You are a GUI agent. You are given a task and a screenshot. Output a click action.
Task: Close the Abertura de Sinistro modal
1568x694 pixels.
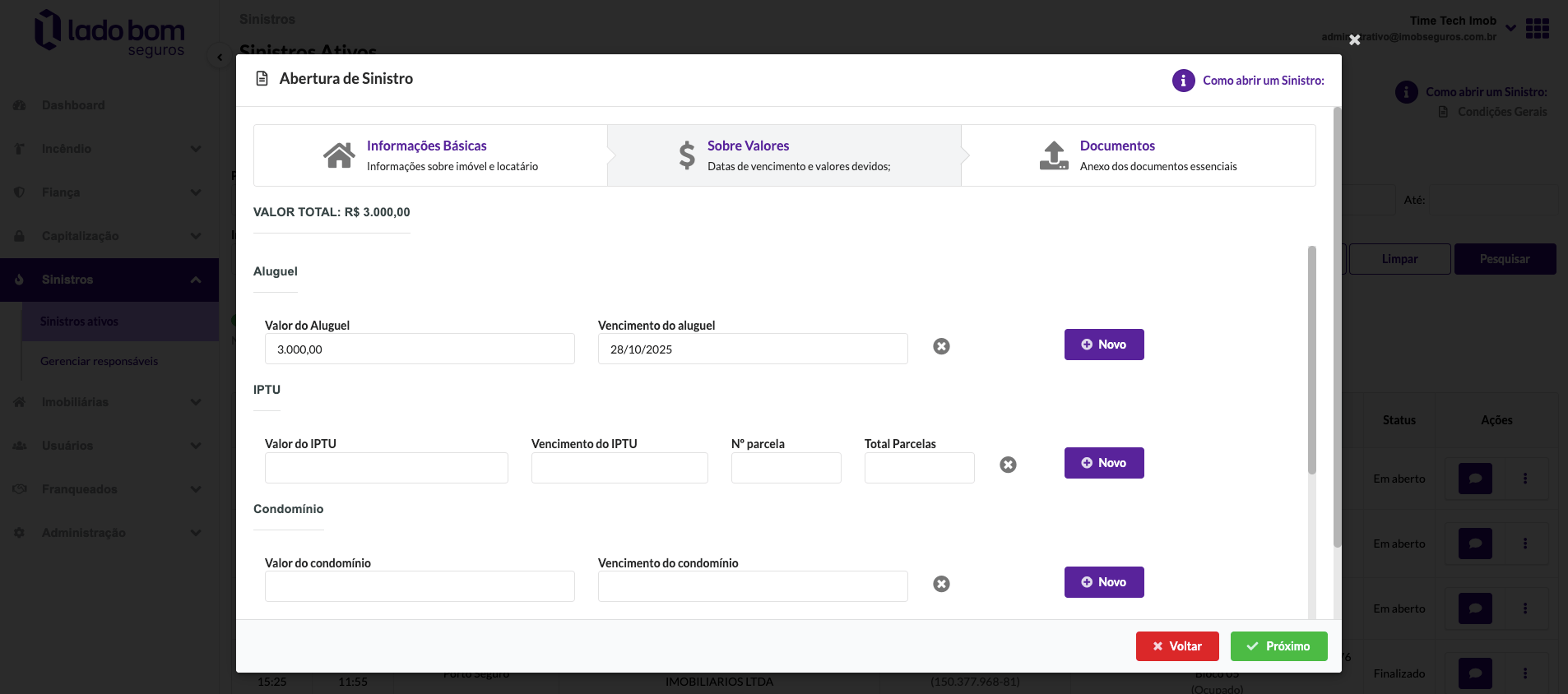click(1354, 39)
